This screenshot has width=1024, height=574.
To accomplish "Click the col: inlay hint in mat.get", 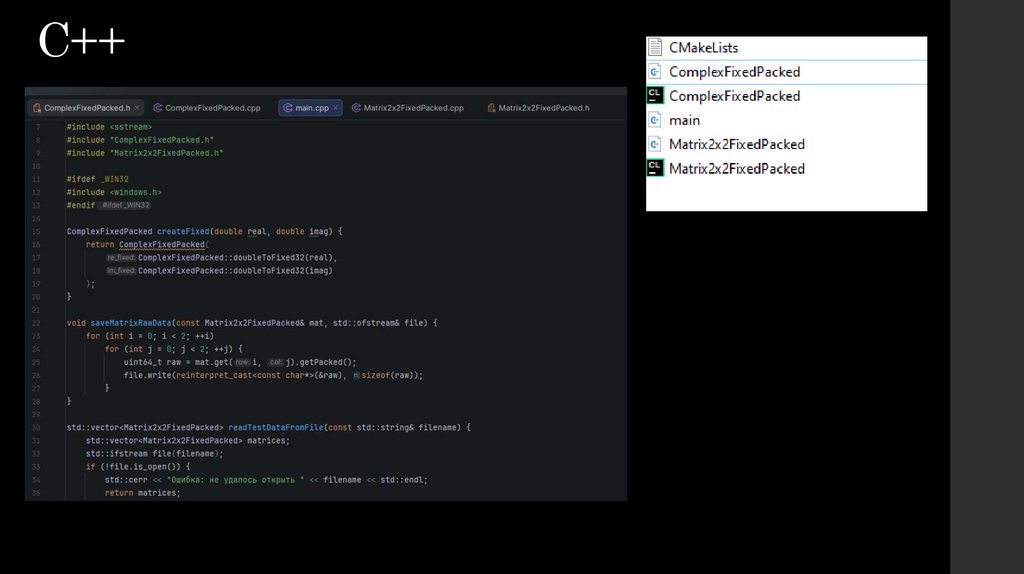I will 276,362.
